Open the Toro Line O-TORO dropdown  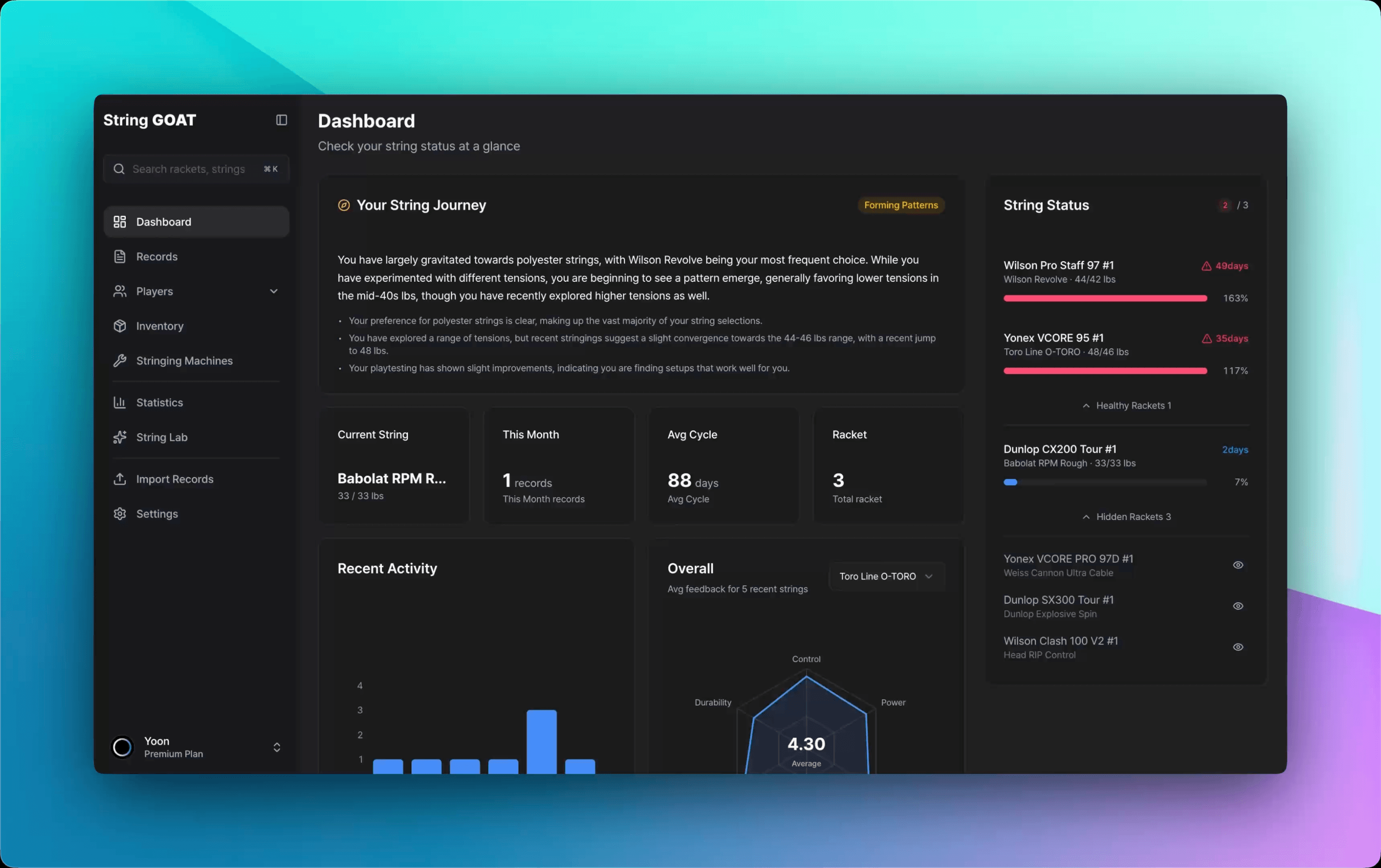885,576
